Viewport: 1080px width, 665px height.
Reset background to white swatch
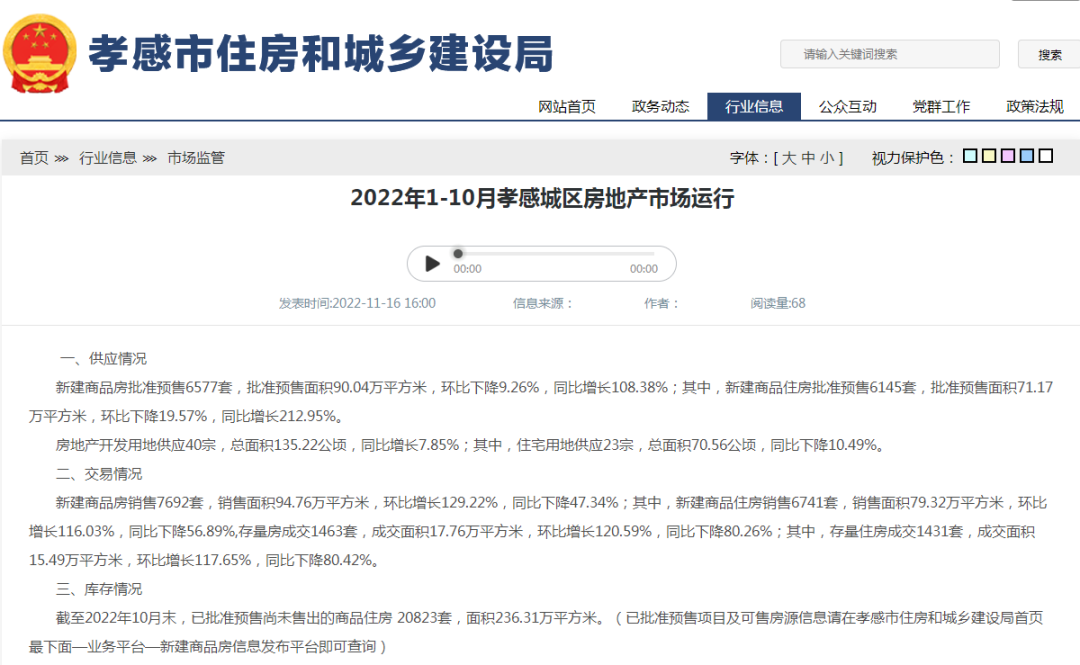(x=1046, y=156)
